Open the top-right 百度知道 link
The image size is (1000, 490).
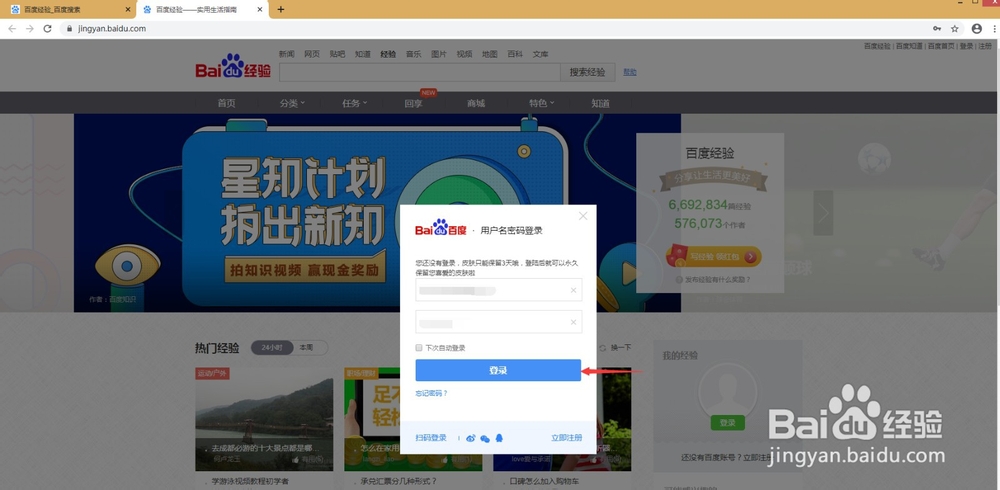(x=909, y=46)
